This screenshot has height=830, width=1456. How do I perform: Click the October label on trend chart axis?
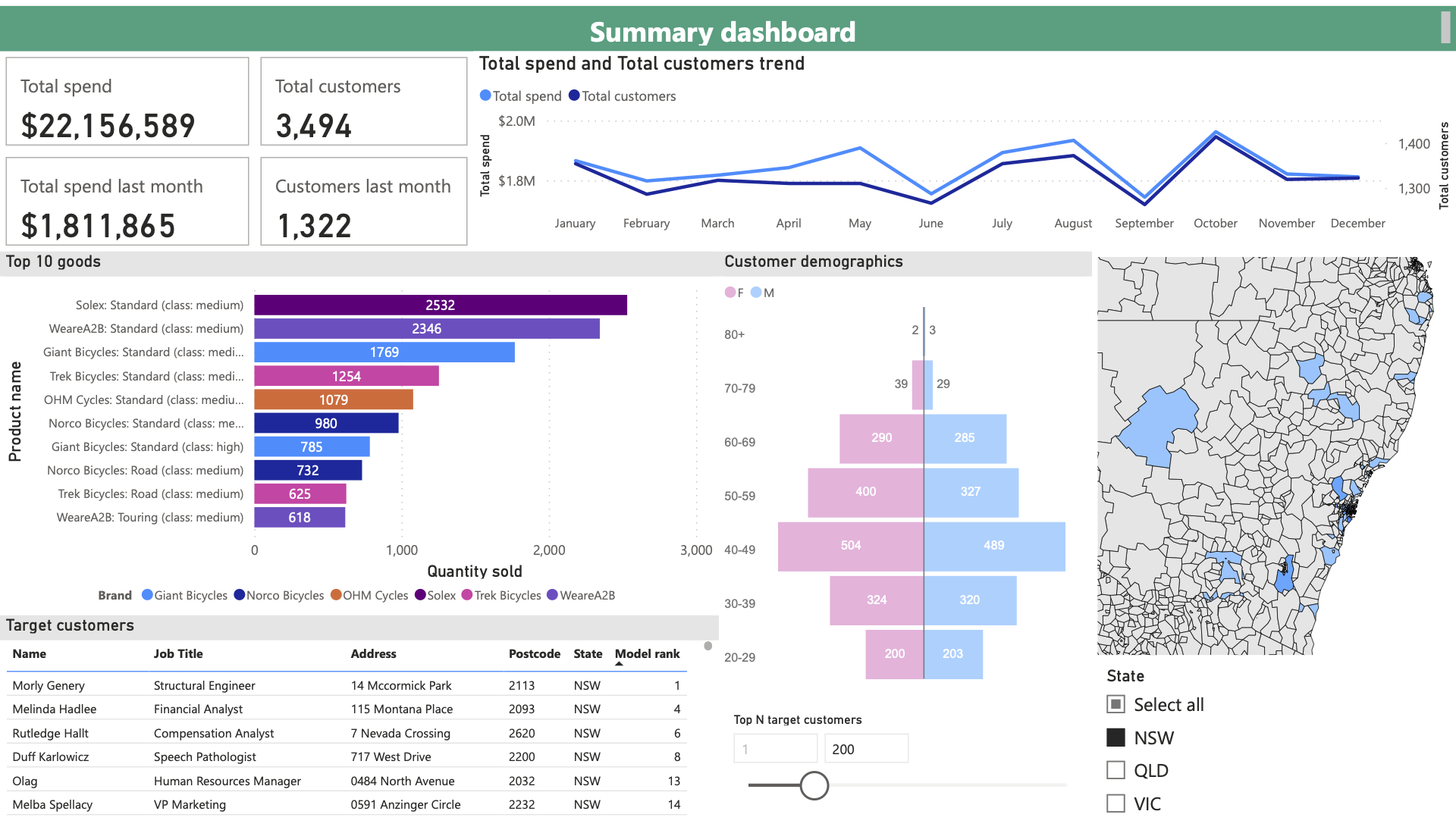1216,223
